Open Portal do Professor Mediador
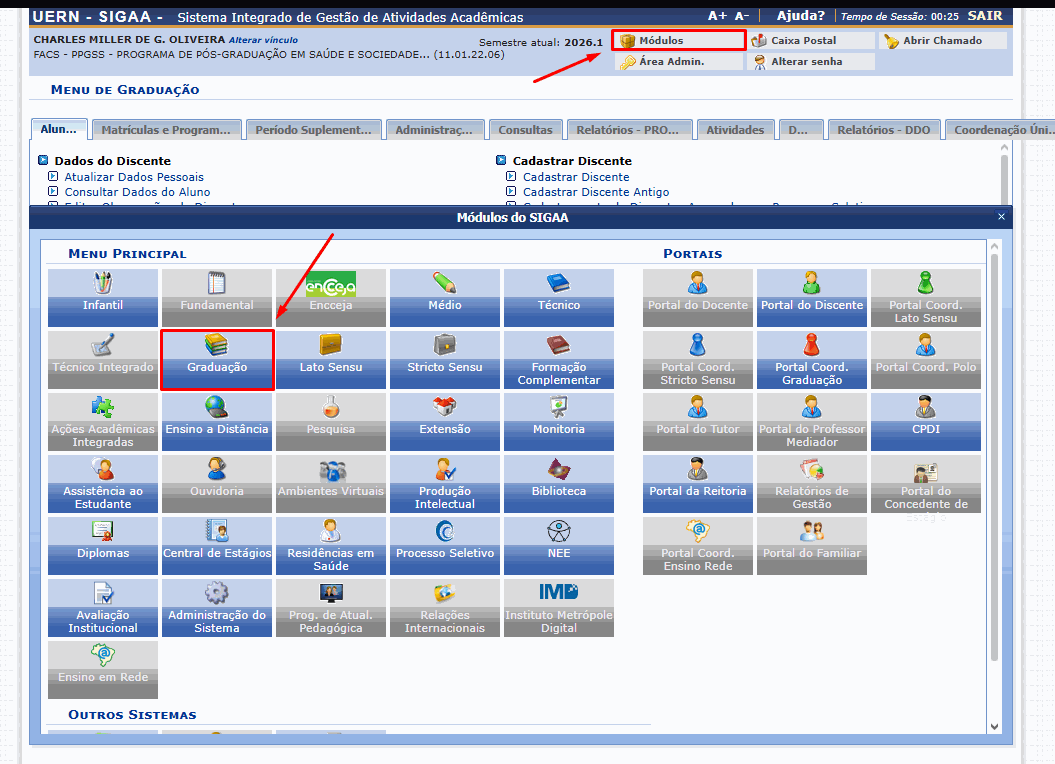The width and height of the screenshot is (1055, 764). [x=812, y=421]
